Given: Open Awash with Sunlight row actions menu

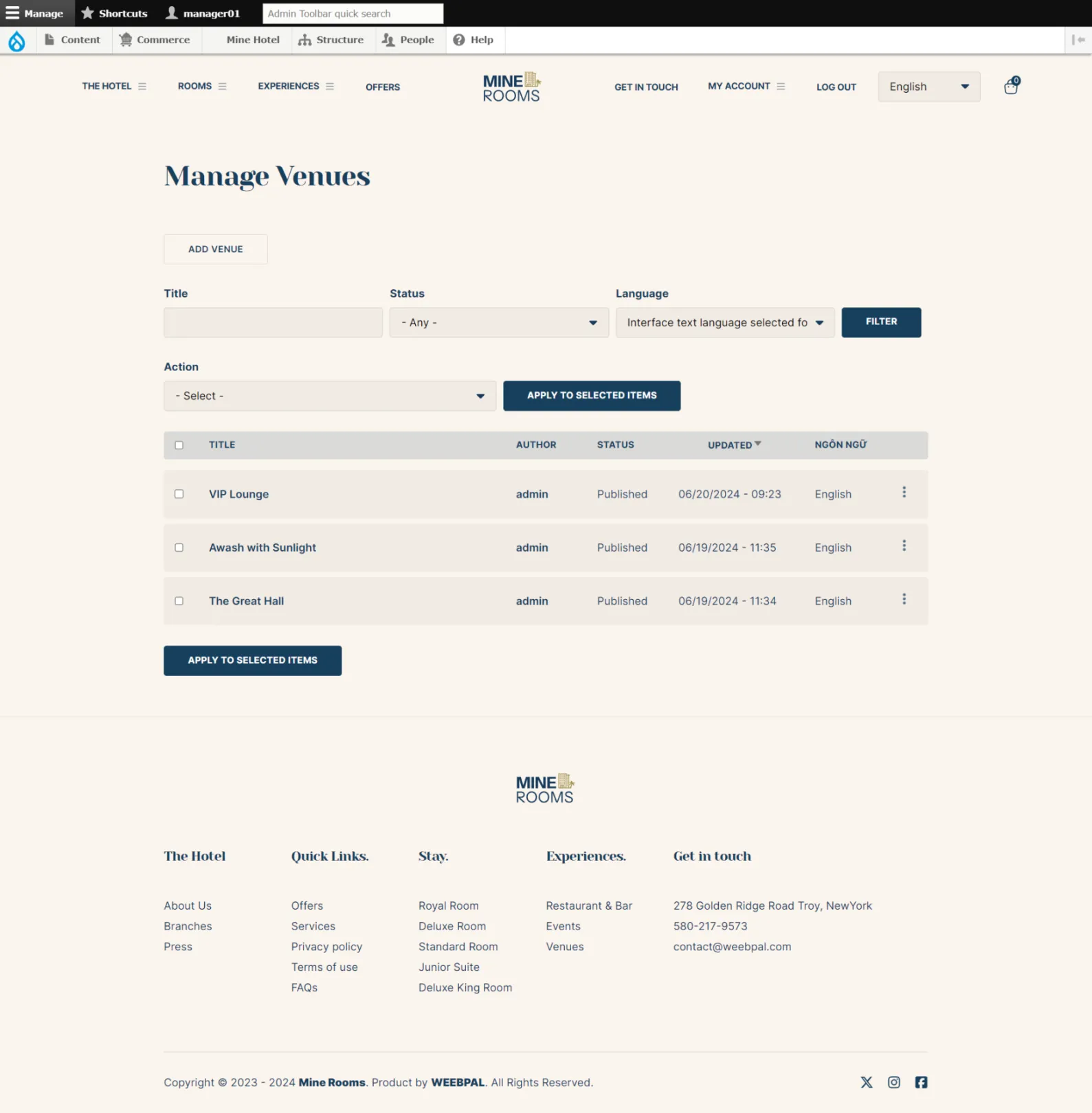Looking at the screenshot, I should (904, 546).
